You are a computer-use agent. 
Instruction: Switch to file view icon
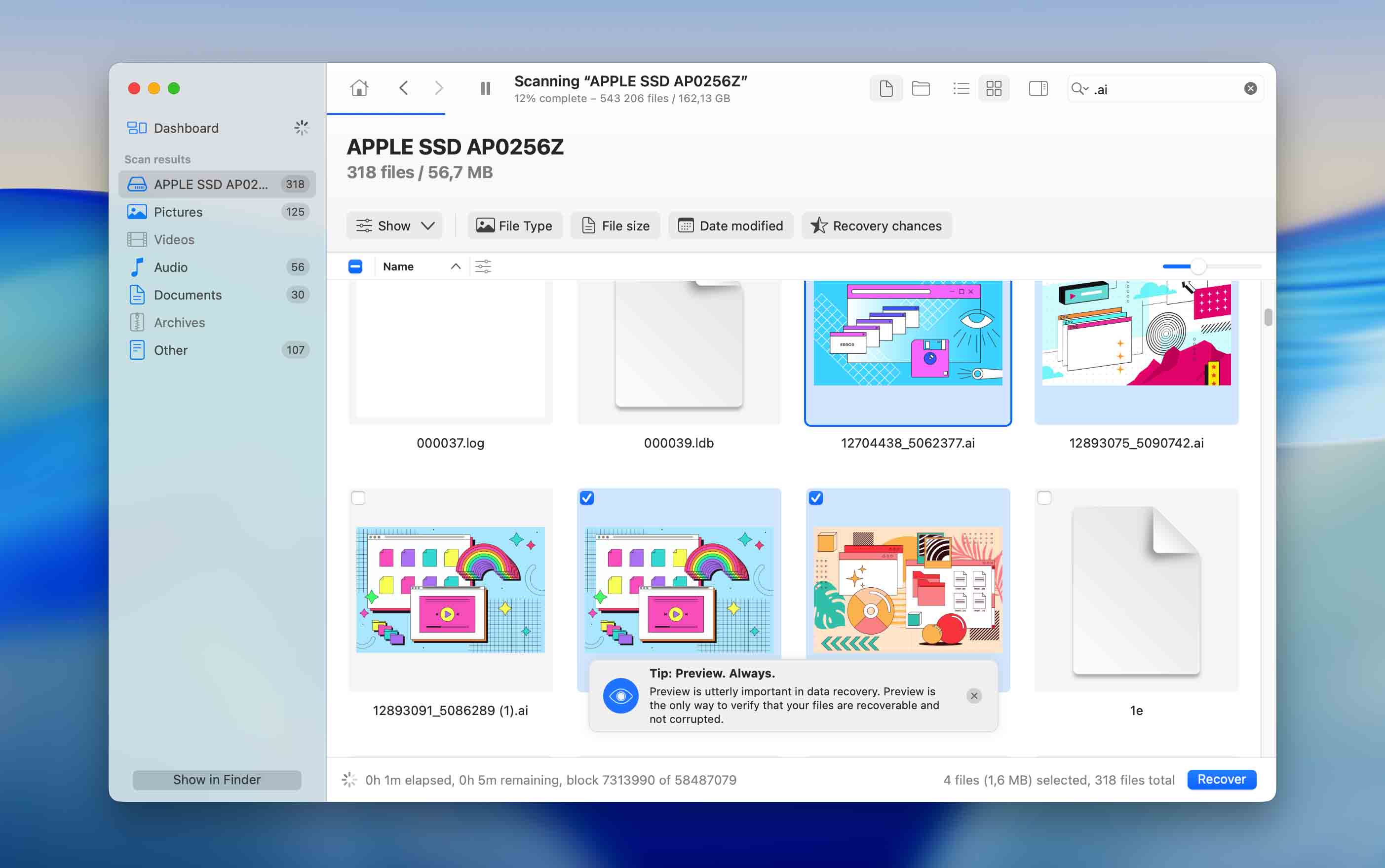pyautogui.click(x=885, y=88)
